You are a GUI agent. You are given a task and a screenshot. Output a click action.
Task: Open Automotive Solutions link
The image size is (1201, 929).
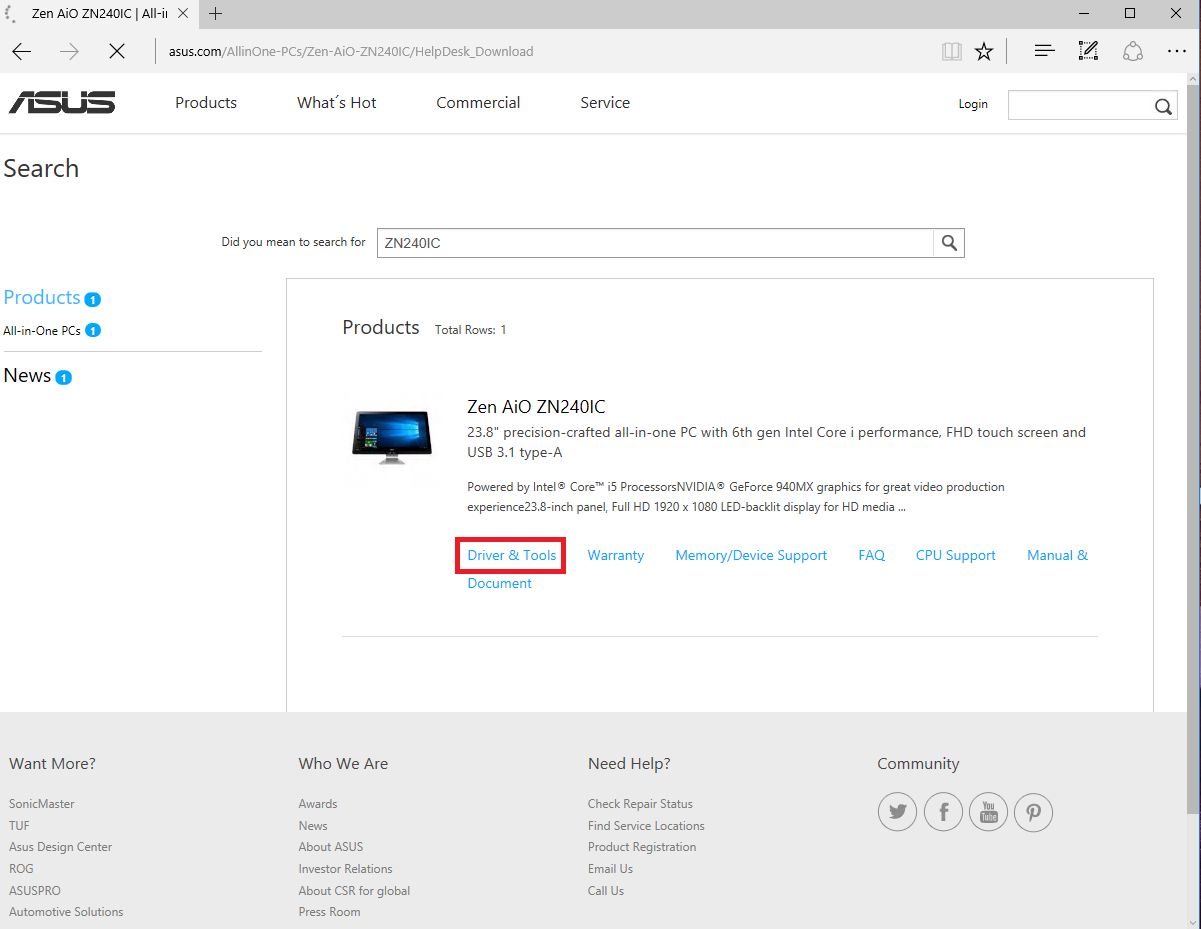(x=66, y=912)
